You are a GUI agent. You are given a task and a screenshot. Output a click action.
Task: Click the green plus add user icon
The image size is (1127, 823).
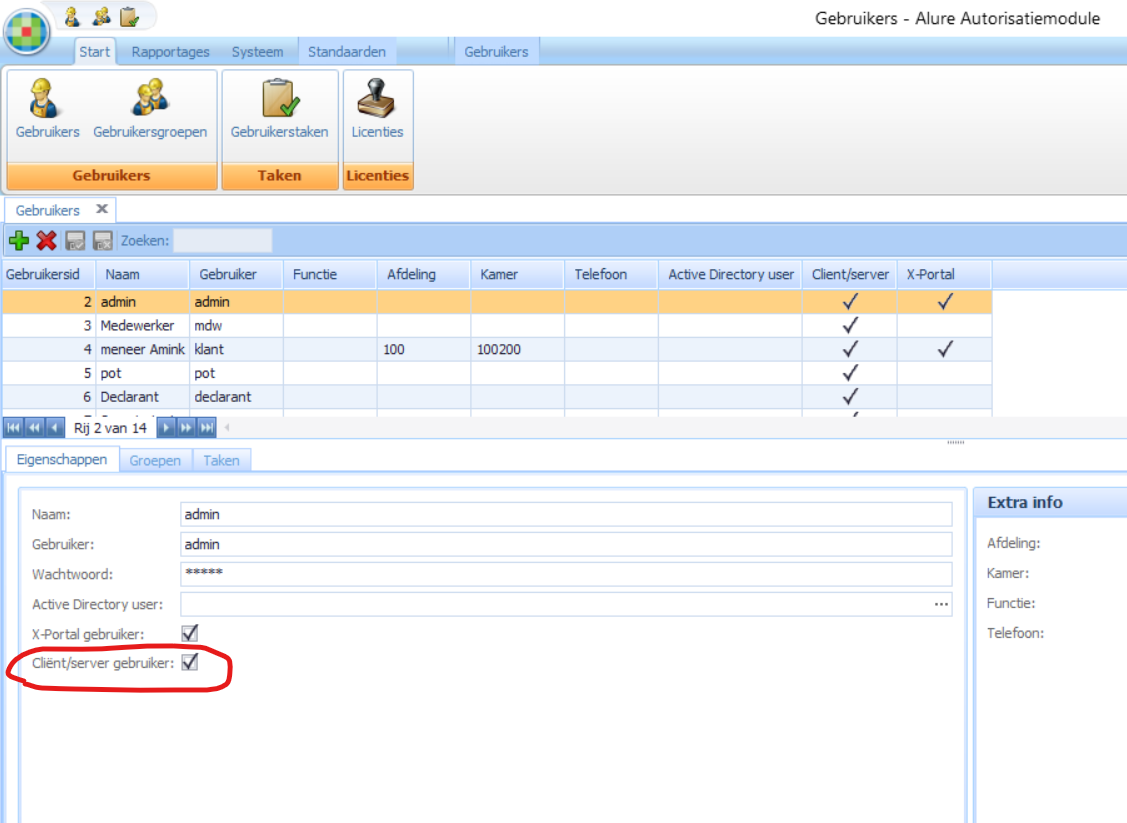click(x=18, y=240)
